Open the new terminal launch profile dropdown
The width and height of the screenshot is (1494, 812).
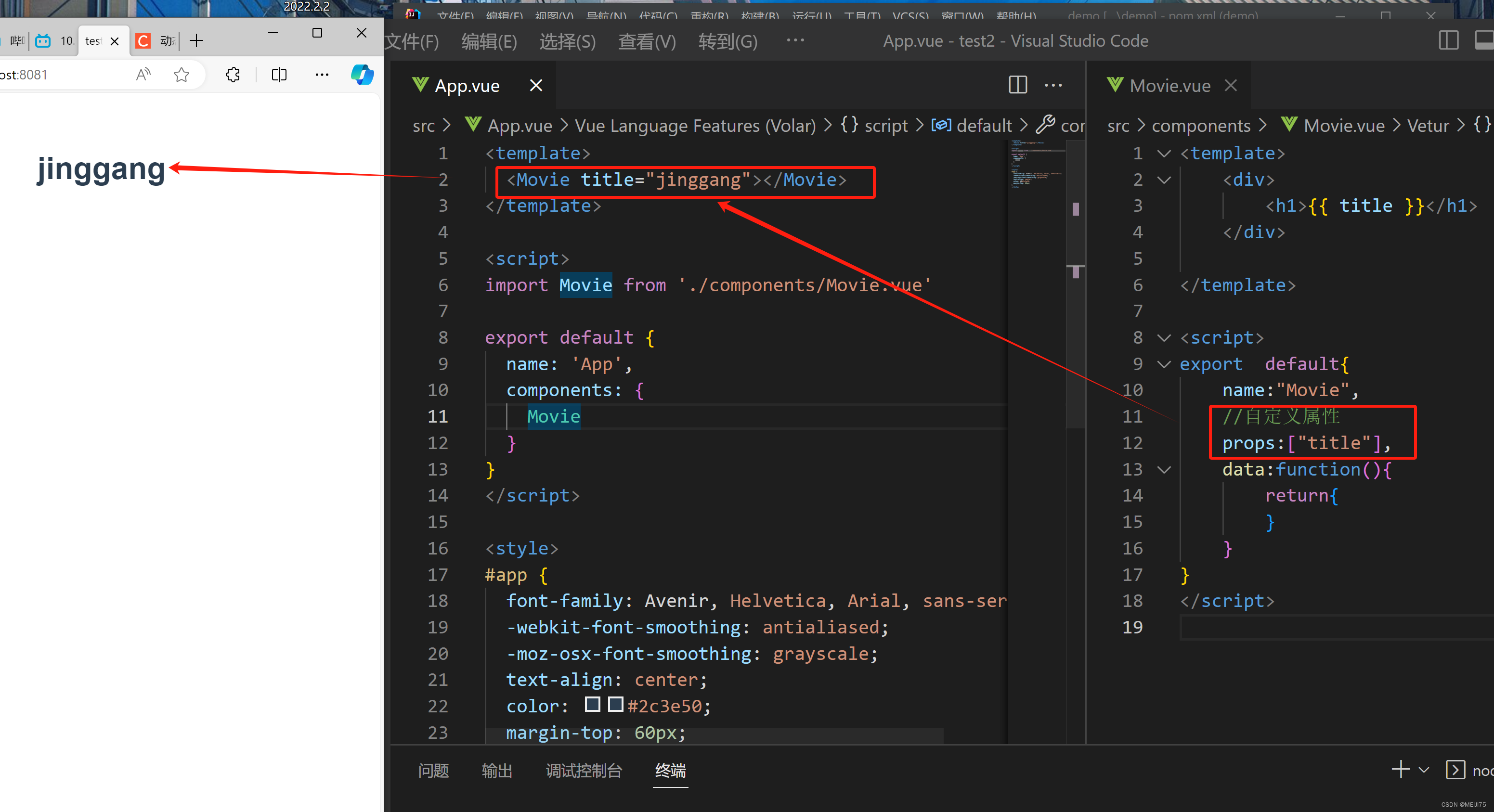click(1424, 770)
